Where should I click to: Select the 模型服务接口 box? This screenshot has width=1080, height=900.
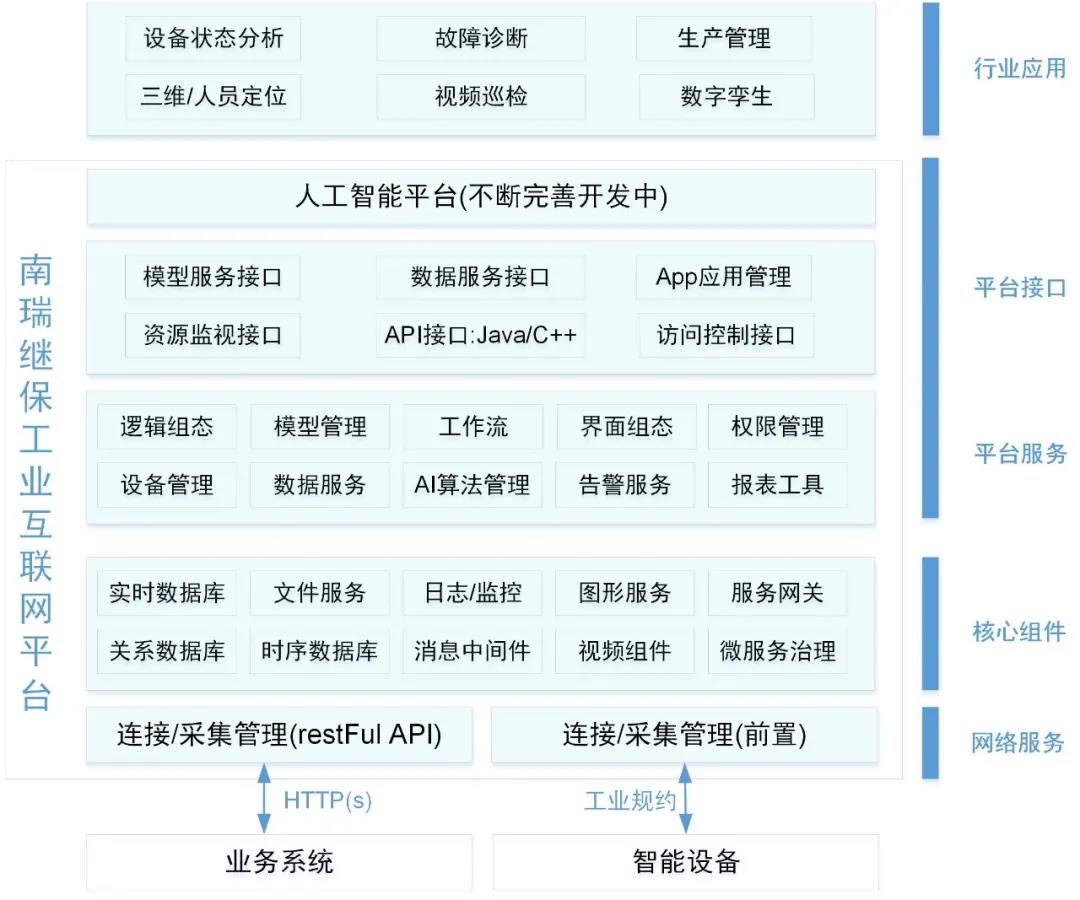(x=212, y=277)
